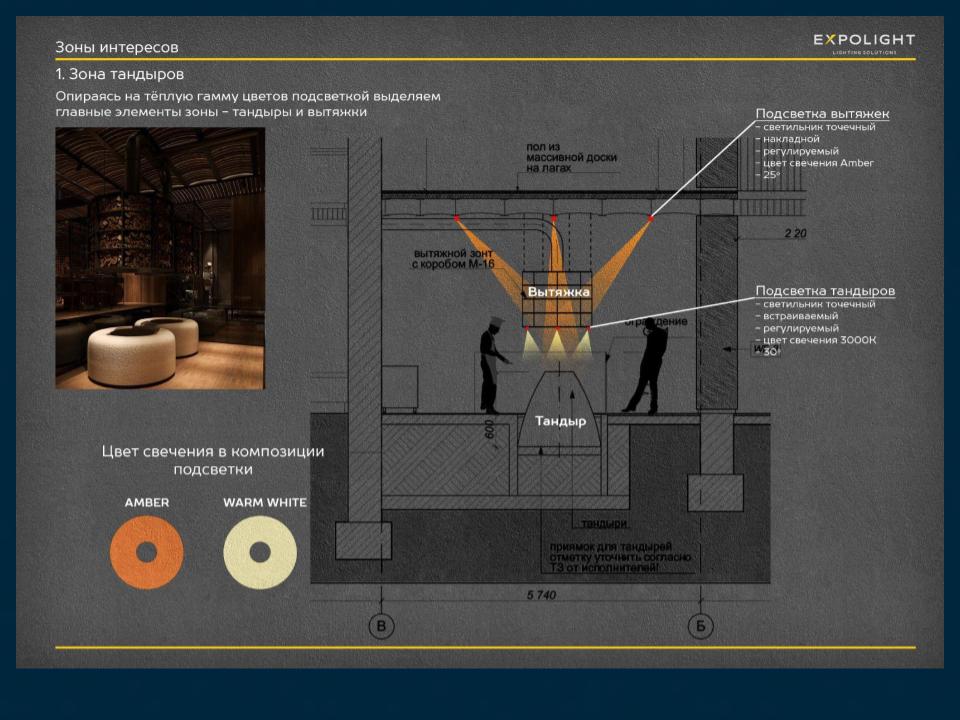Select the Зоны интересов slide title

point(117,47)
